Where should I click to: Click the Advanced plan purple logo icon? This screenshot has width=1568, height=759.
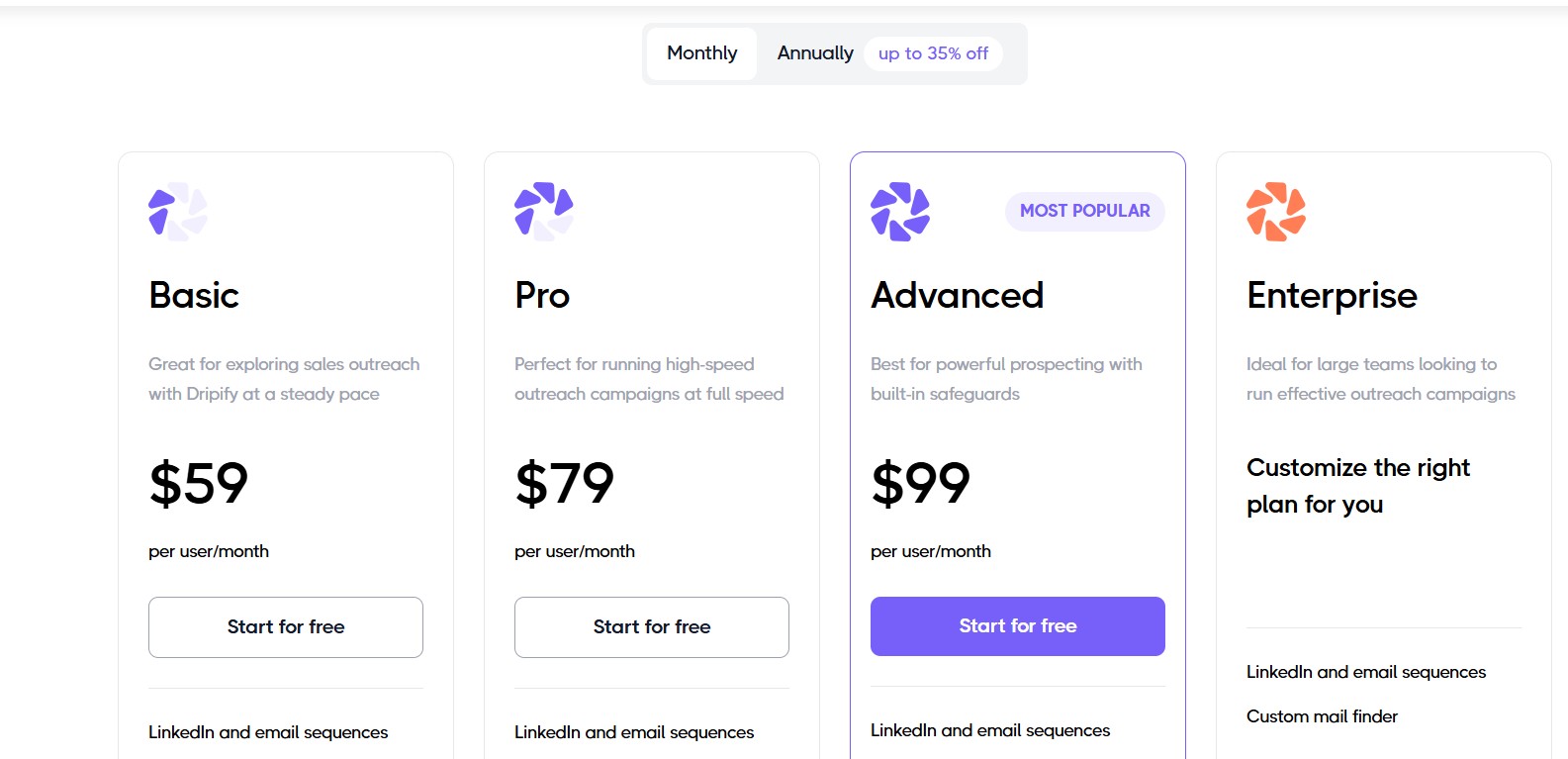pos(898,211)
